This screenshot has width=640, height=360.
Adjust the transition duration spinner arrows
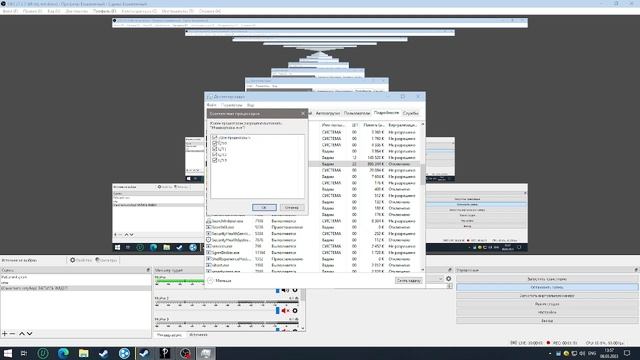[449, 286]
